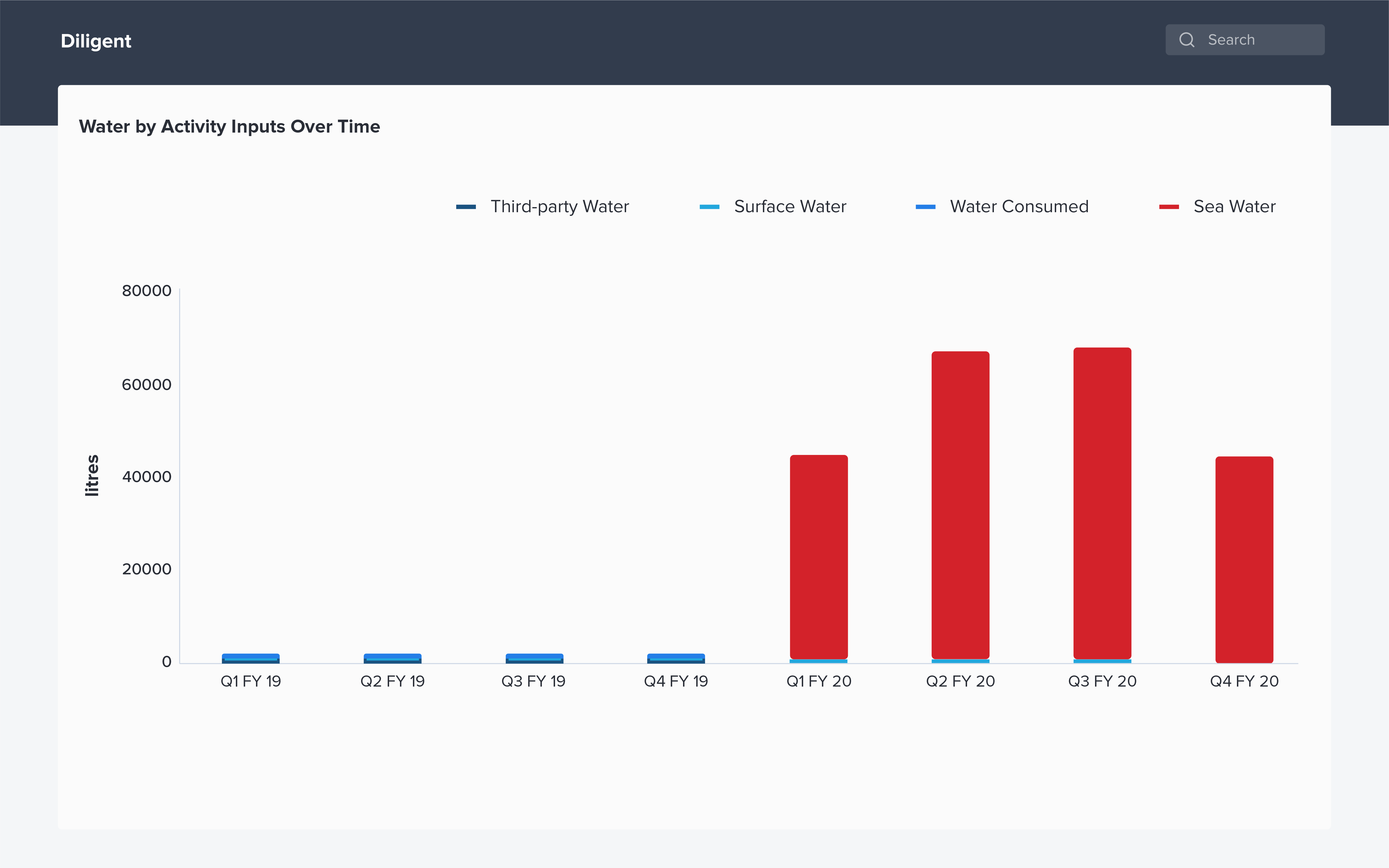The width and height of the screenshot is (1389, 868).
Task: Click the light blue Surface Water swatch
Action: [x=709, y=207]
